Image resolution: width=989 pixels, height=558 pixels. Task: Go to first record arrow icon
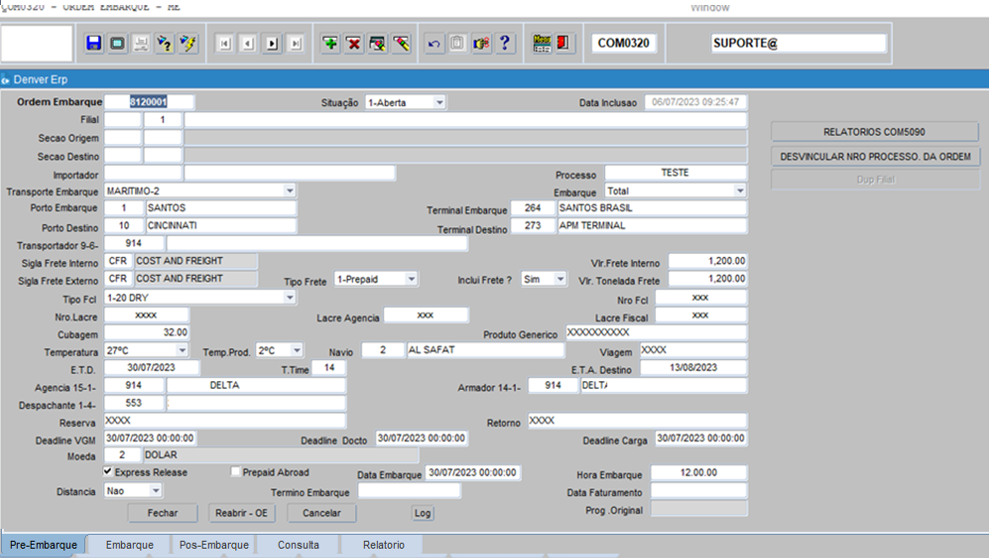click(225, 44)
